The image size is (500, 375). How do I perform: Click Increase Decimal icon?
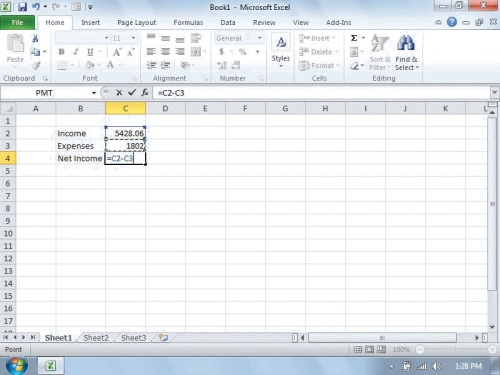(222, 65)
